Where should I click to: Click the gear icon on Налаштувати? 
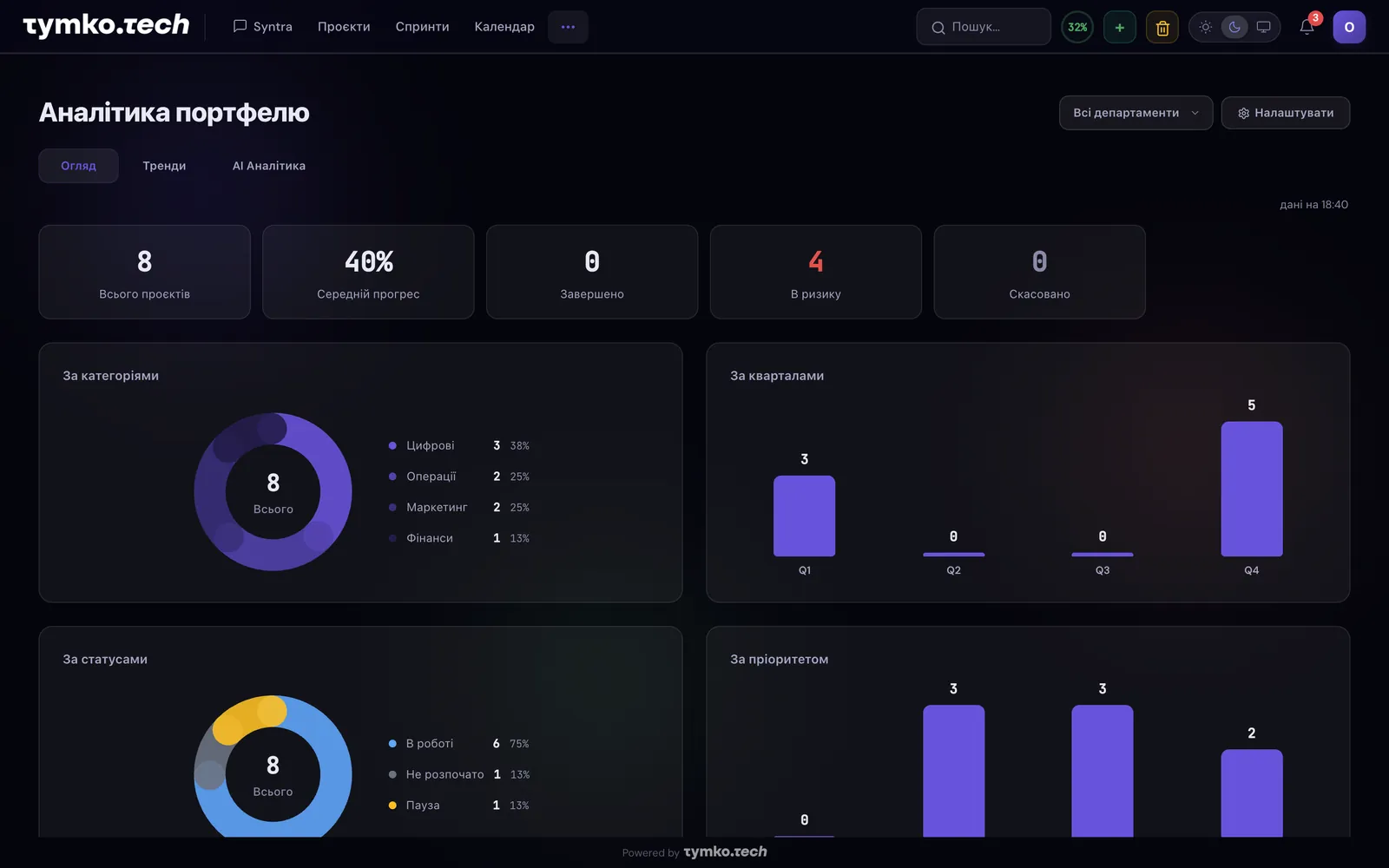(1243, 113)
